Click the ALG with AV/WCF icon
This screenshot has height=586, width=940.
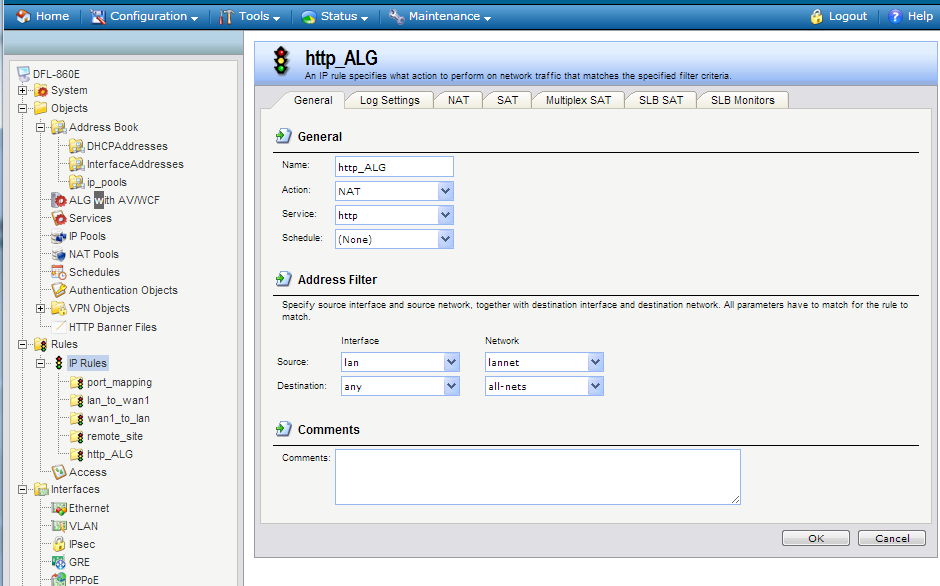[59, 200]
